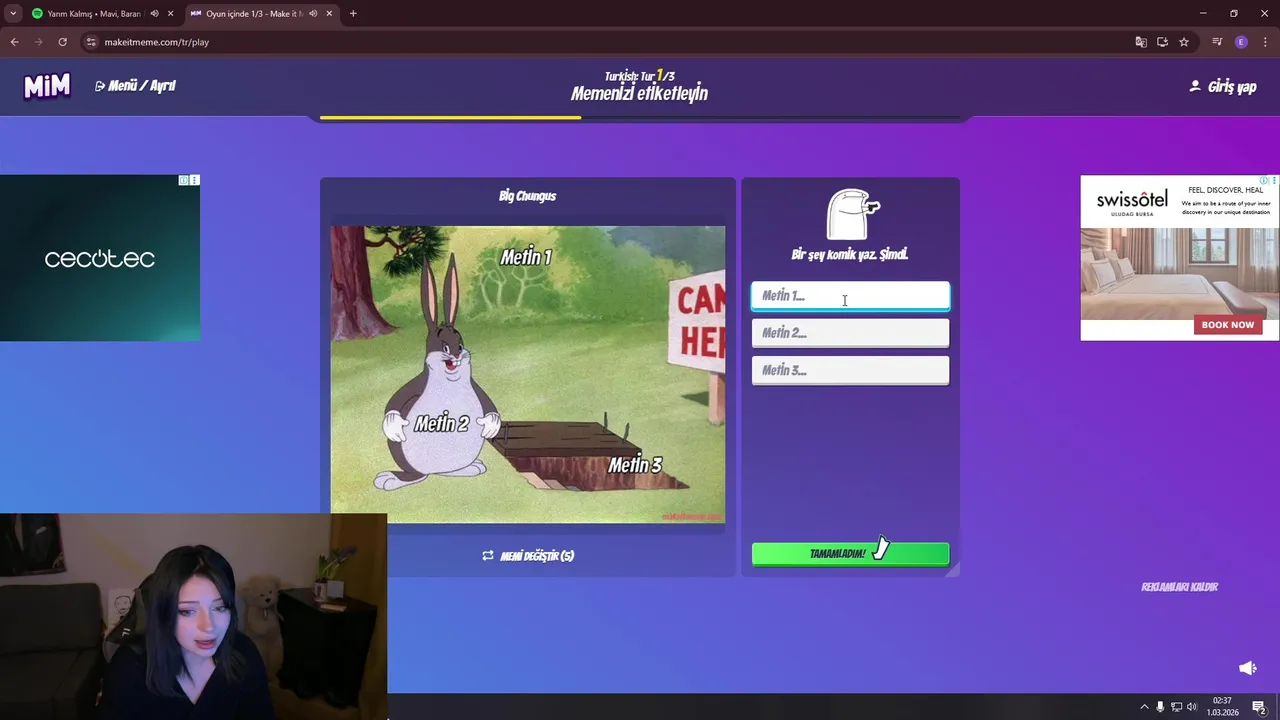This screenshot has width=1280, height=720.
Task: Open the network tray icon
Action: tap(1176, 707)
